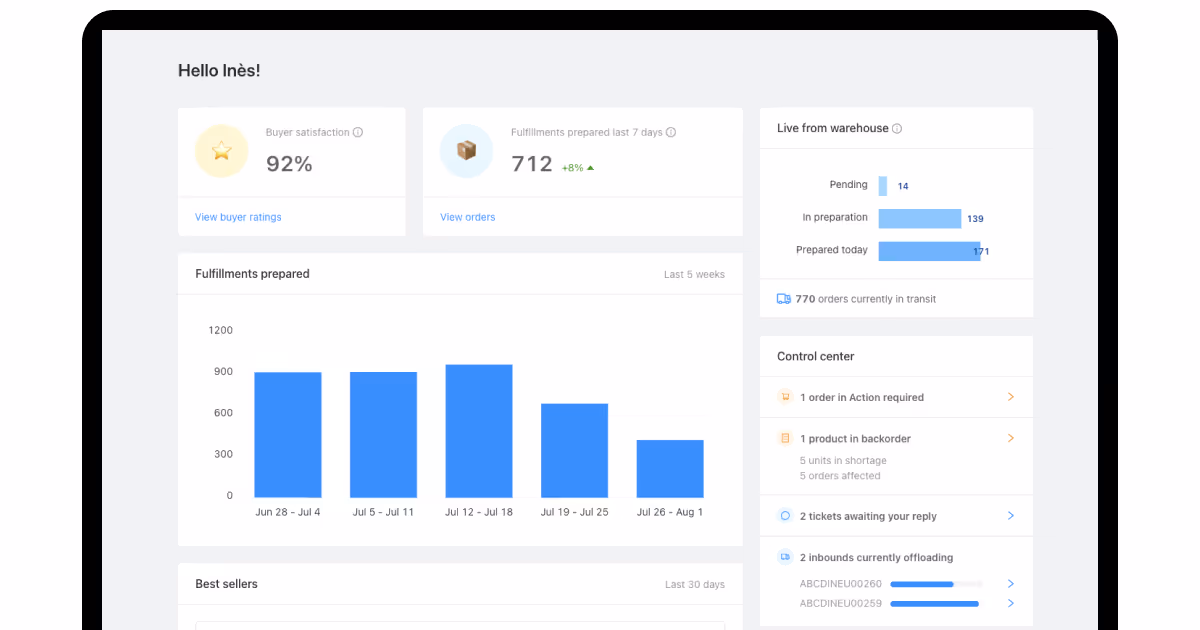Viewport: 1200px width, 630px height.
Task: Click the Buyer satisfaction star icon
Action: [x=222, y=151]
